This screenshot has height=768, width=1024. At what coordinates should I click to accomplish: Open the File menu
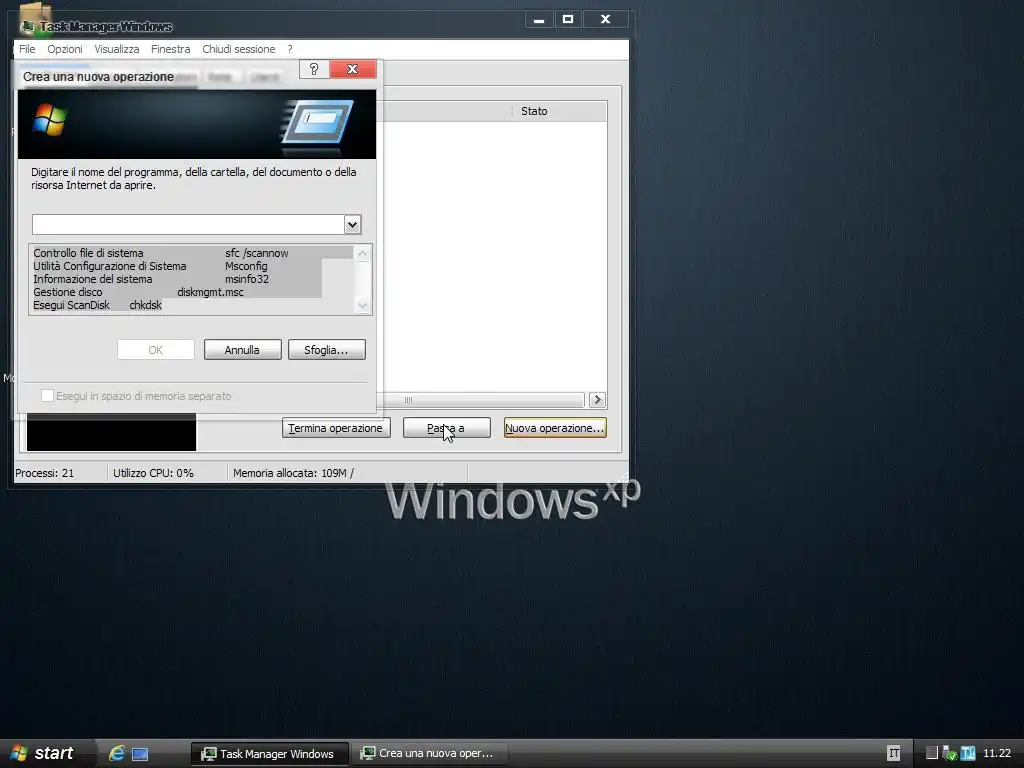point(27,49)
